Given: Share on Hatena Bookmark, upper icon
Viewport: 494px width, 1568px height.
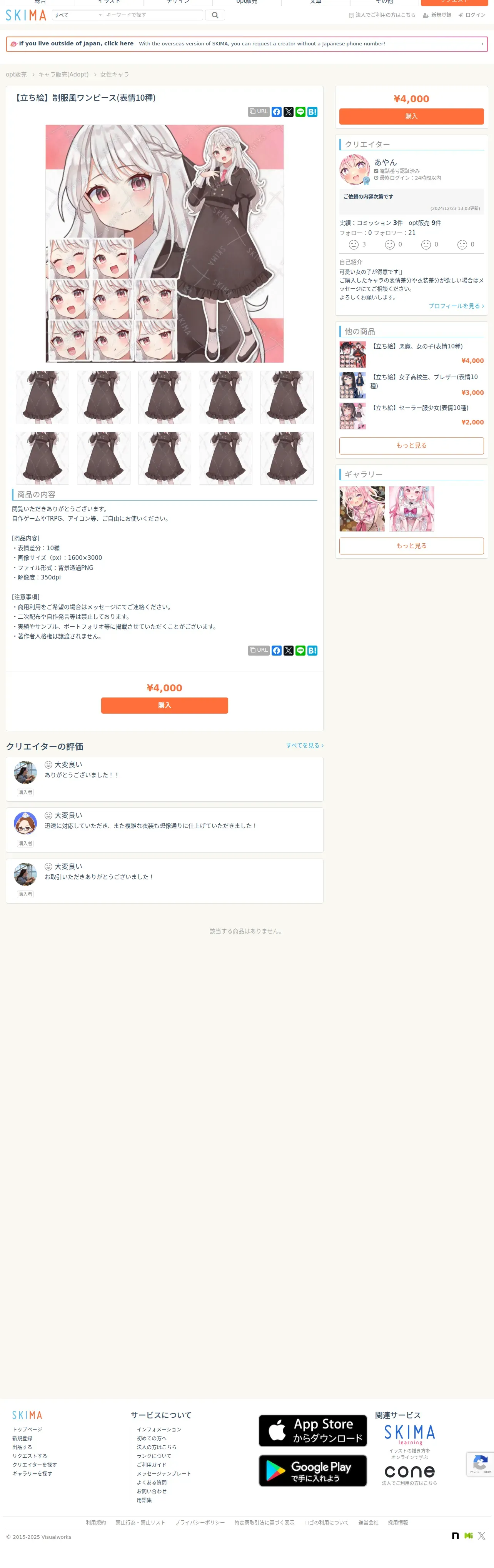Looking at the screenshot, I should pyautogui.click(x=312, y=112).
